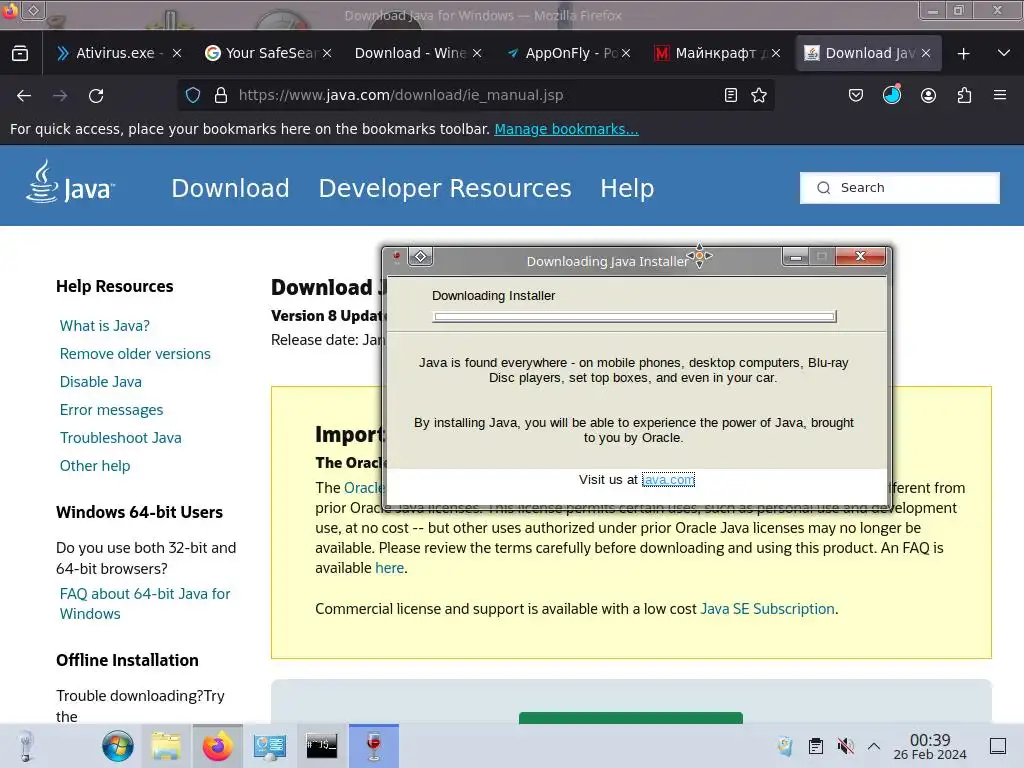Close the Ativirus.exe tab

[x=177, y=54]
